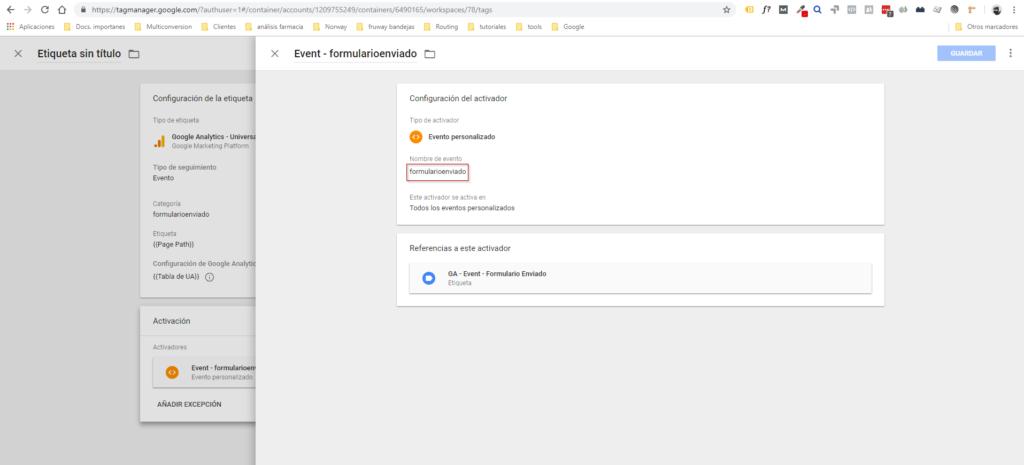The height and width of the screenshot is (465, 1024).
Task: Click the dark blue castle-shaped extension icon
Action: coord(920,10)
